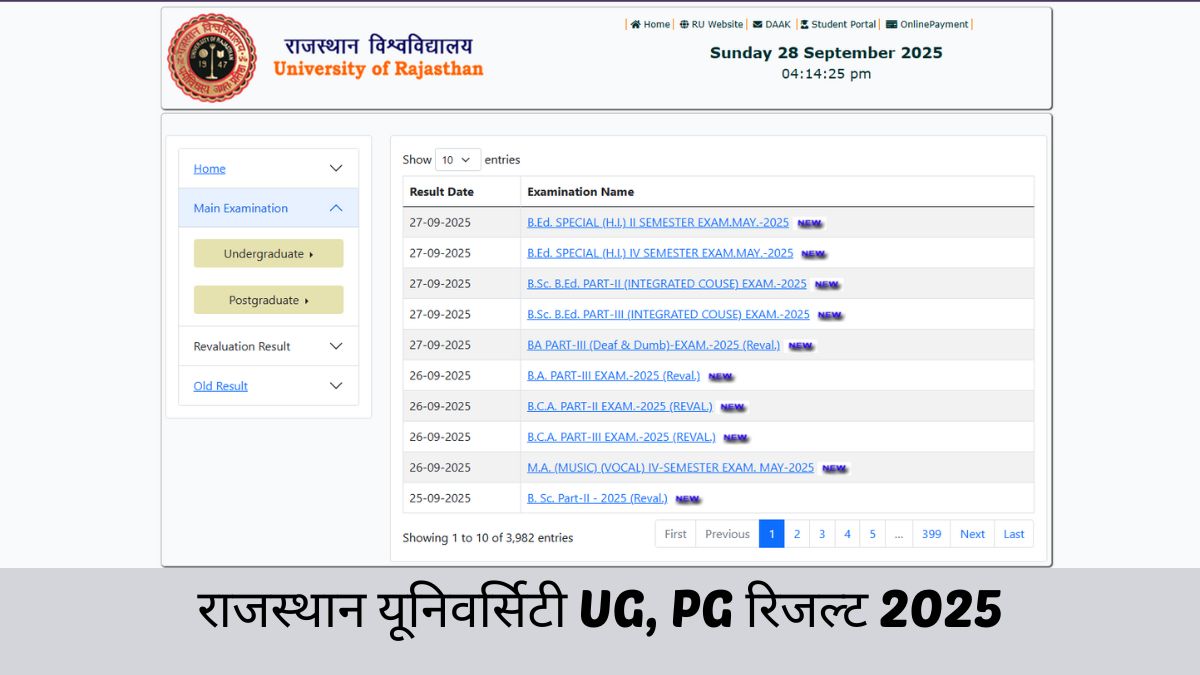Click NEW badge beside B.Sc. B.Ed. PART-III
This screenshot has width=1200, height=675.
(830, 315)
